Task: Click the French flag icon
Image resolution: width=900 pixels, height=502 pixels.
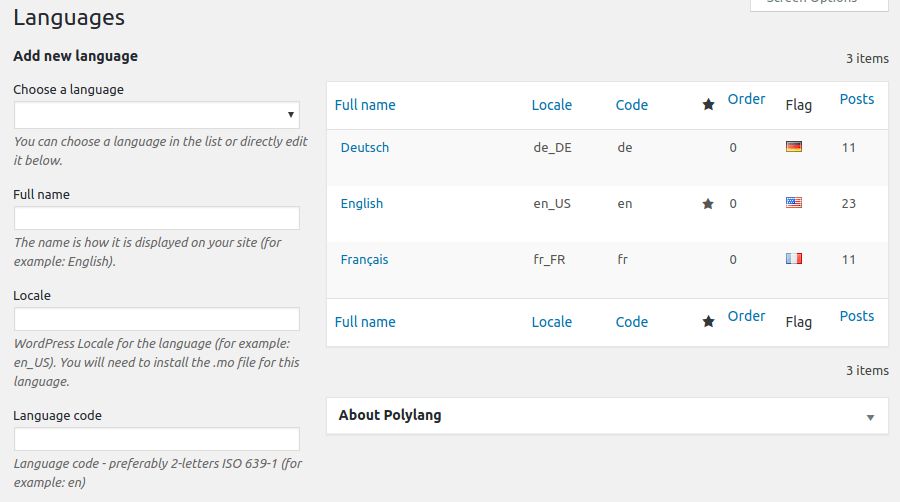Action: [794, 259]
